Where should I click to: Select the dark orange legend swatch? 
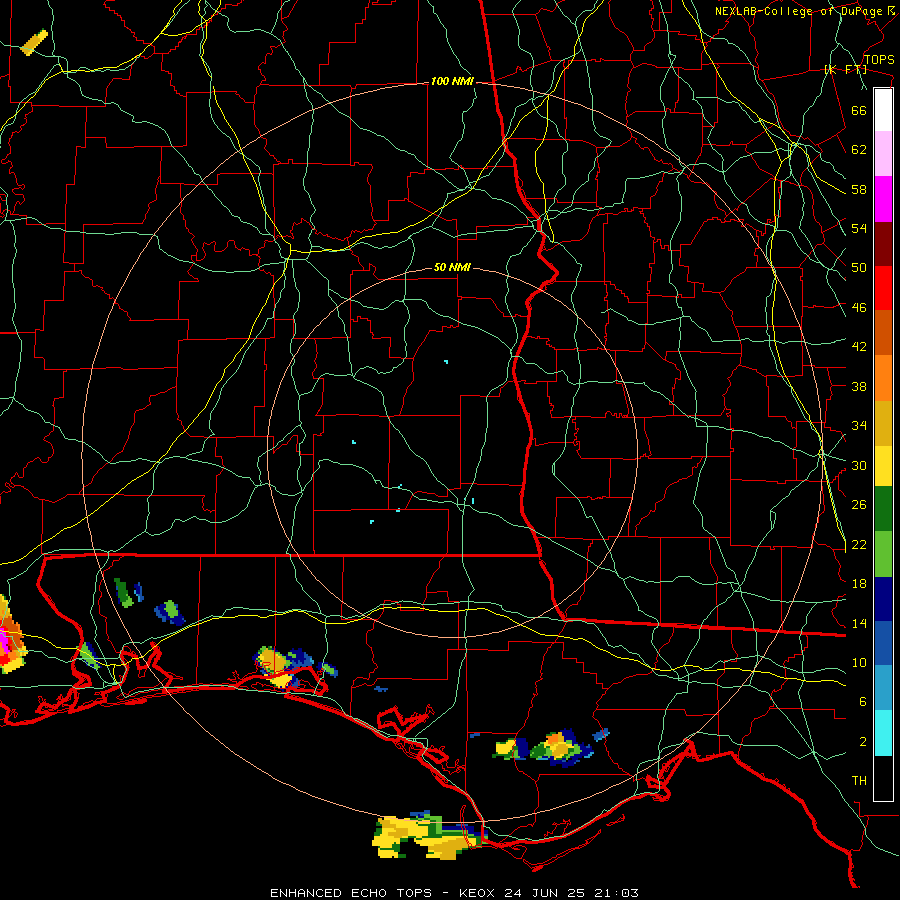pyautogui.click(x=883, y=333)
